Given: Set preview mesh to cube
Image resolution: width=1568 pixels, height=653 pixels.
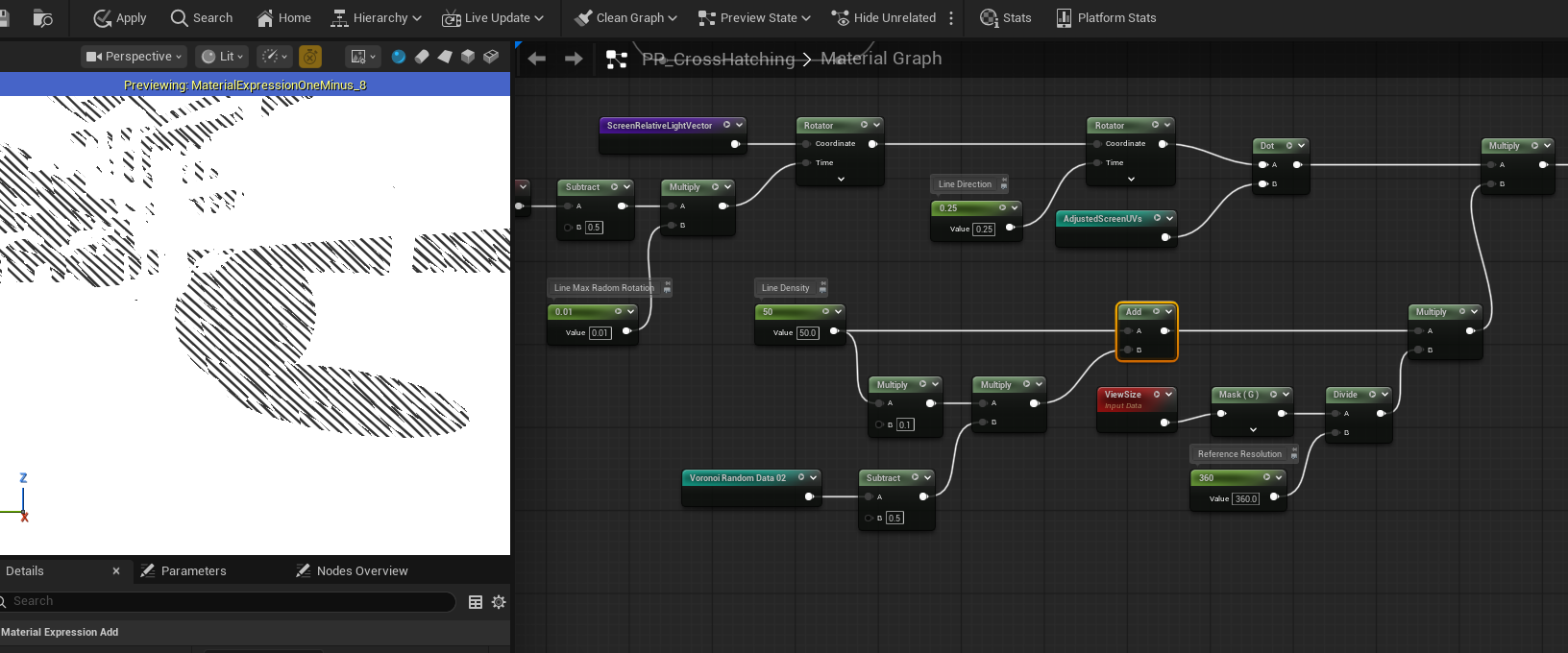Looking at the screenshot, I should coord(468,57).
